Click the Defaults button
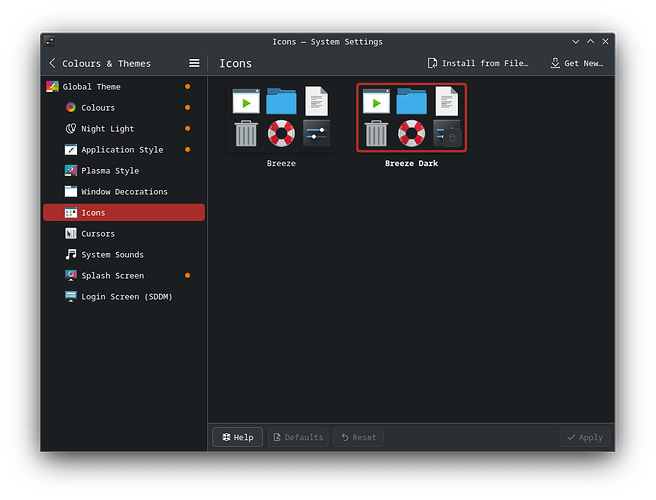This screenshot has width=656, height=500. (298, 437)
